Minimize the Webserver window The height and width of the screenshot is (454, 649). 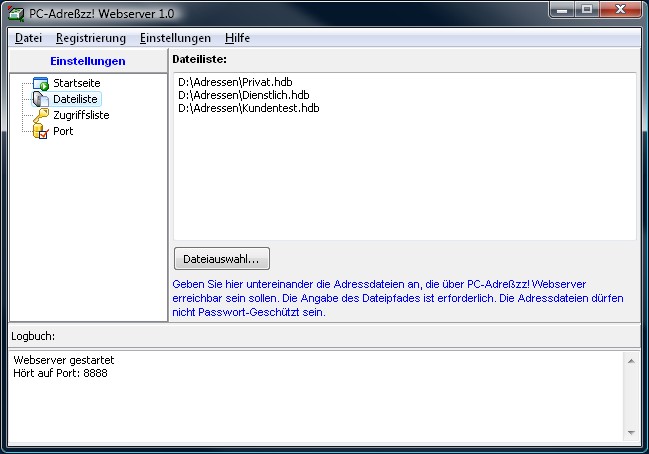pos(562,10)
